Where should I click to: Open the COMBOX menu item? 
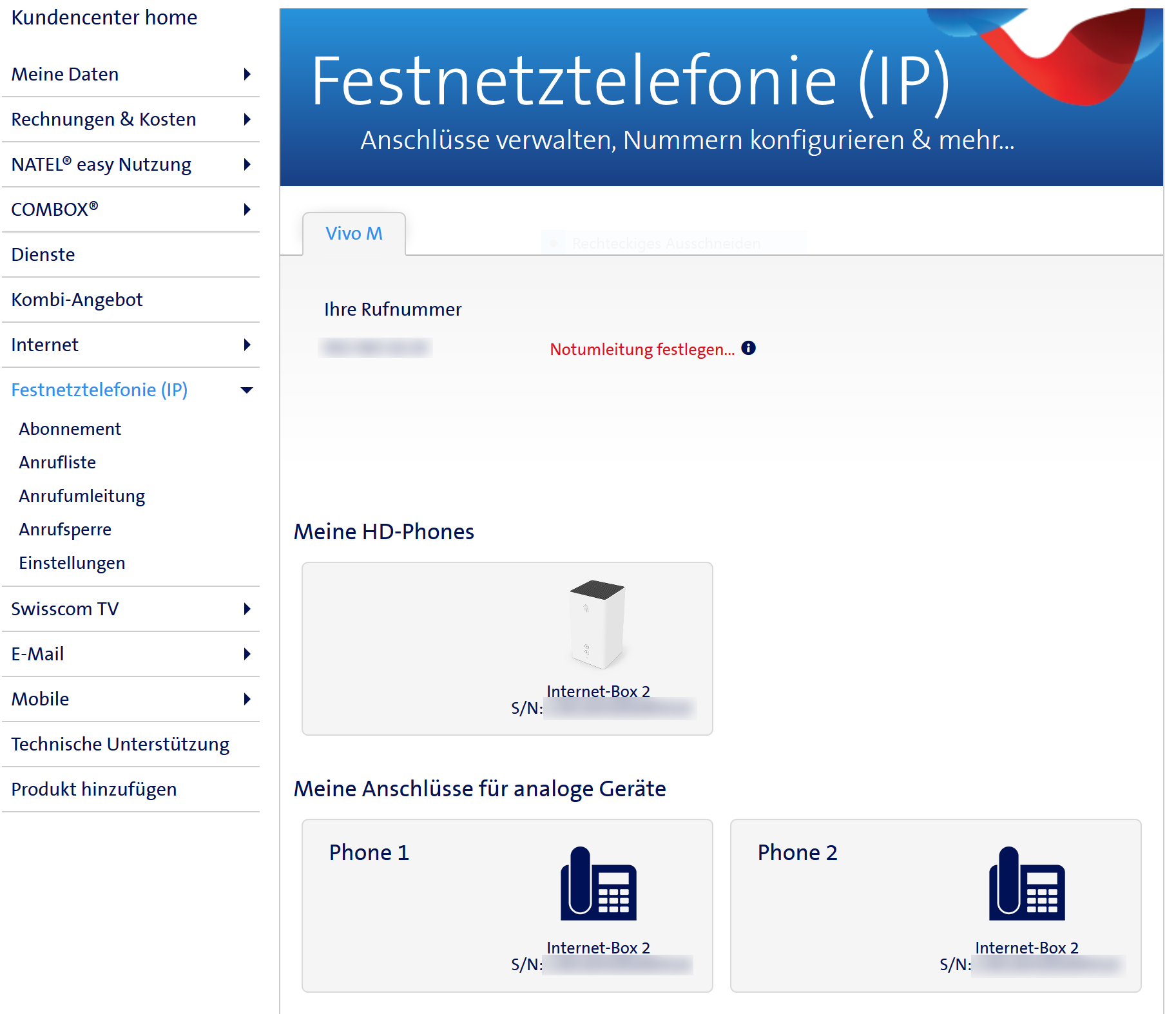(55, 209)
